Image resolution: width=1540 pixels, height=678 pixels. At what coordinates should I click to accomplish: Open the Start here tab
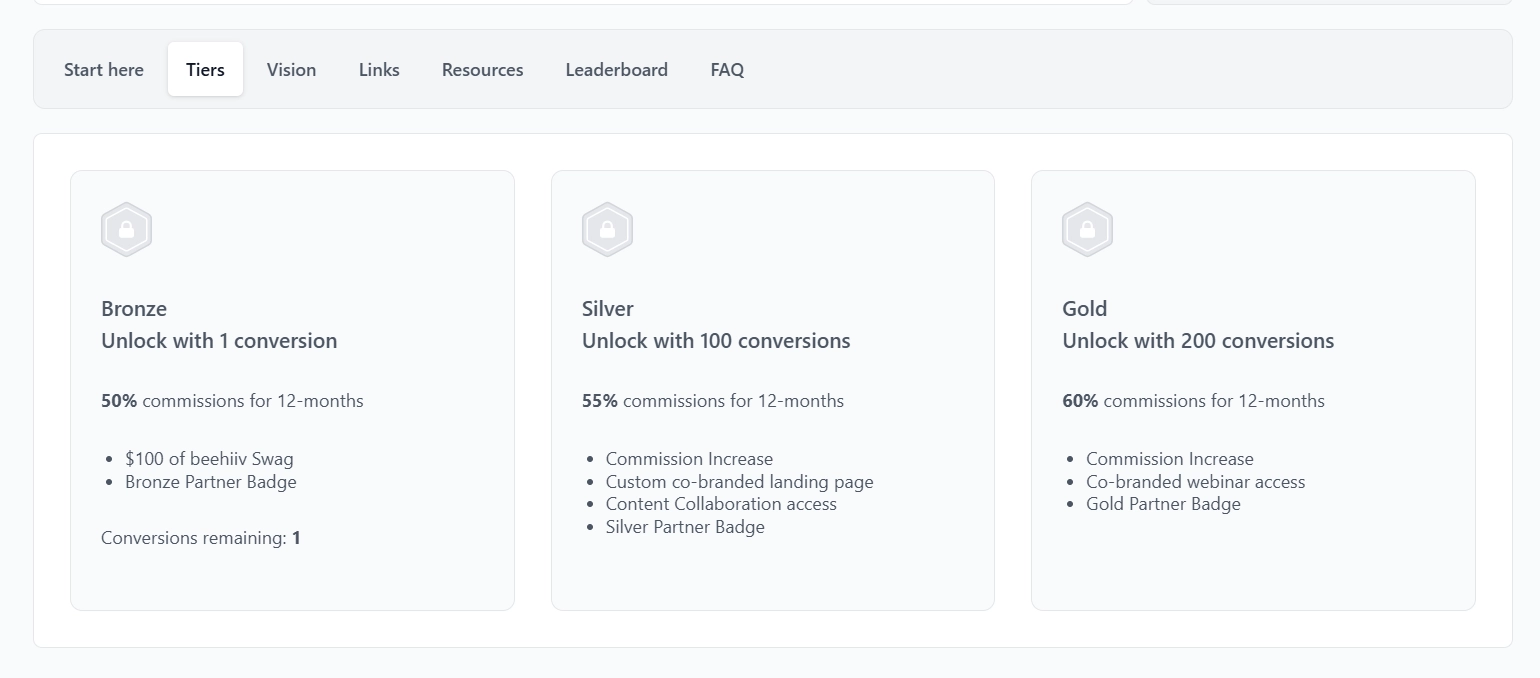click(104, 69)
